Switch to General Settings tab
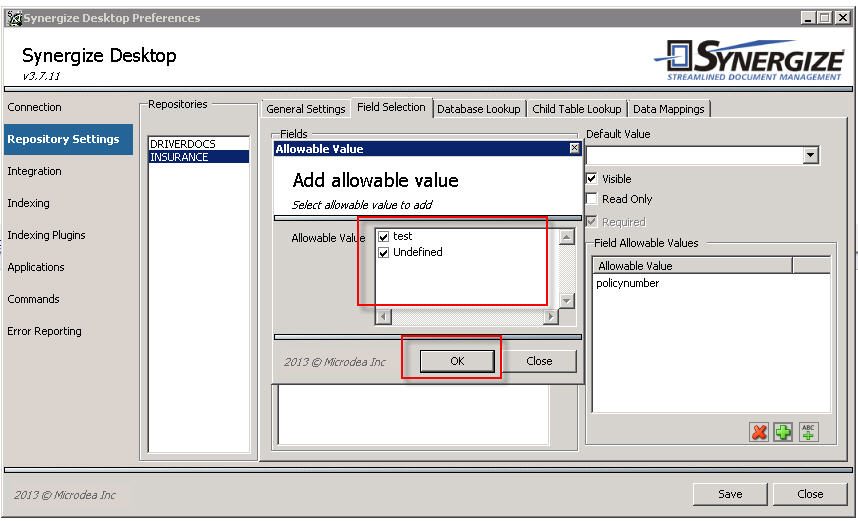 pos(305,109)
